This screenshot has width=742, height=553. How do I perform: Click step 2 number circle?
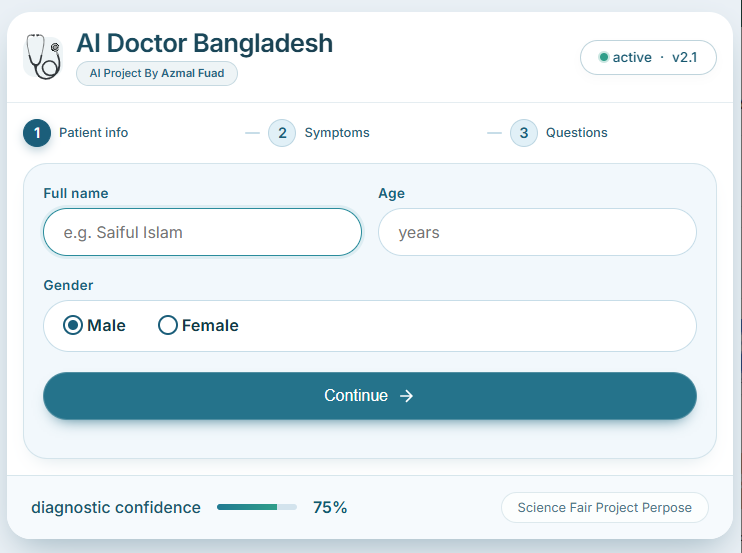click(x=282, y=133)
